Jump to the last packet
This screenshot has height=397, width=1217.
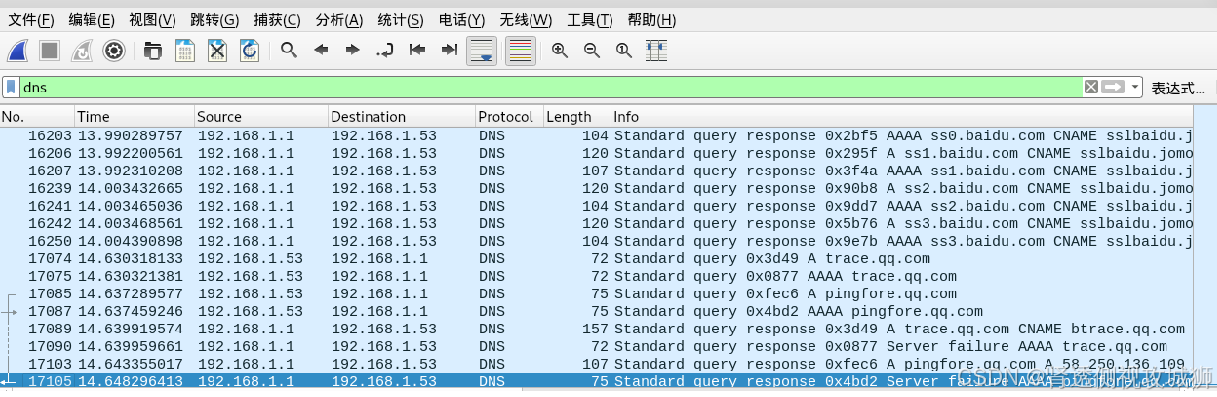click(x=449, y=50)
